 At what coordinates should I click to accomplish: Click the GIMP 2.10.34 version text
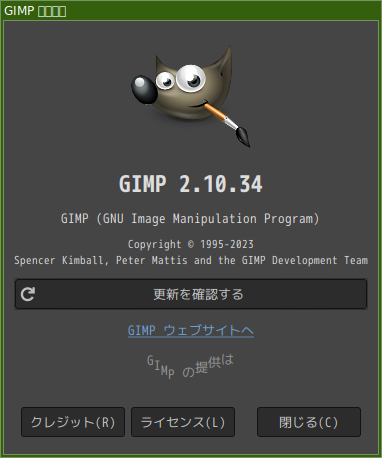[x=191, y=184]
